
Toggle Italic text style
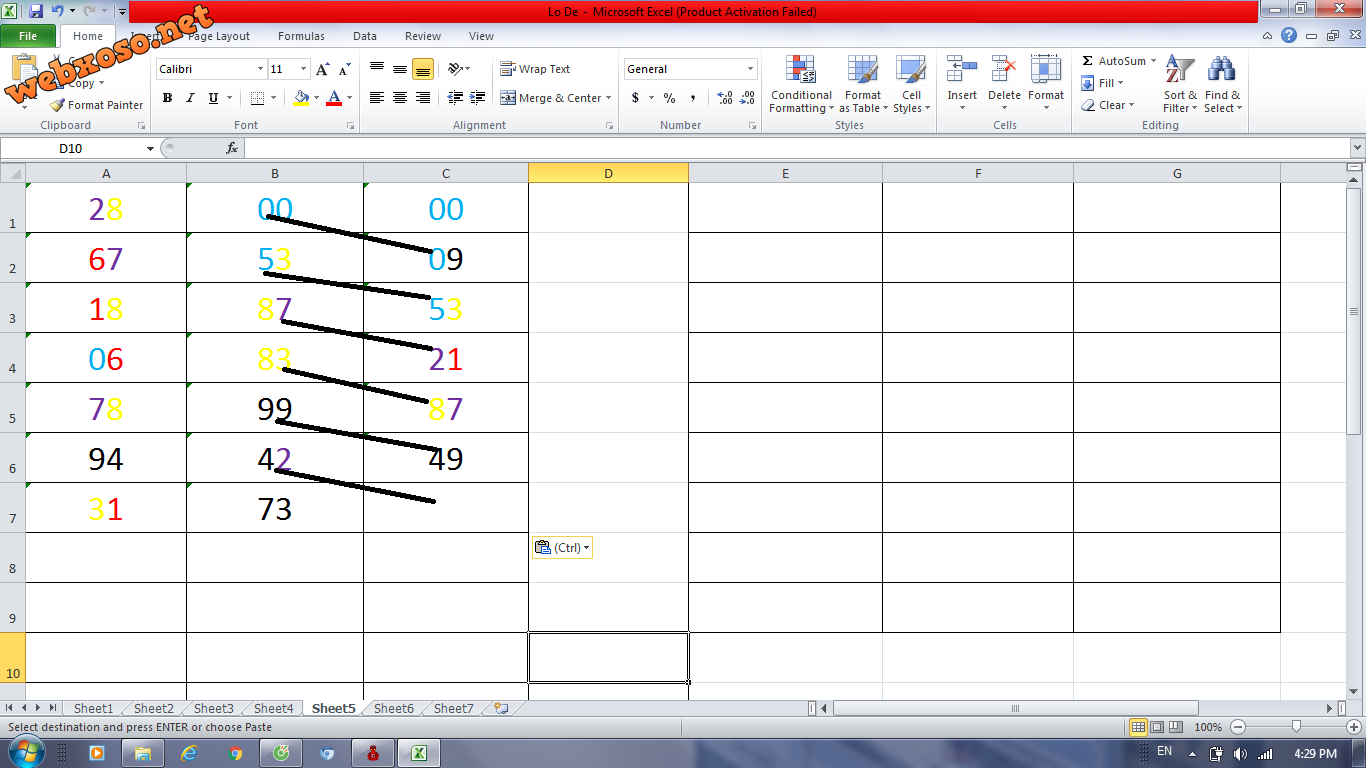coord(190,98)
